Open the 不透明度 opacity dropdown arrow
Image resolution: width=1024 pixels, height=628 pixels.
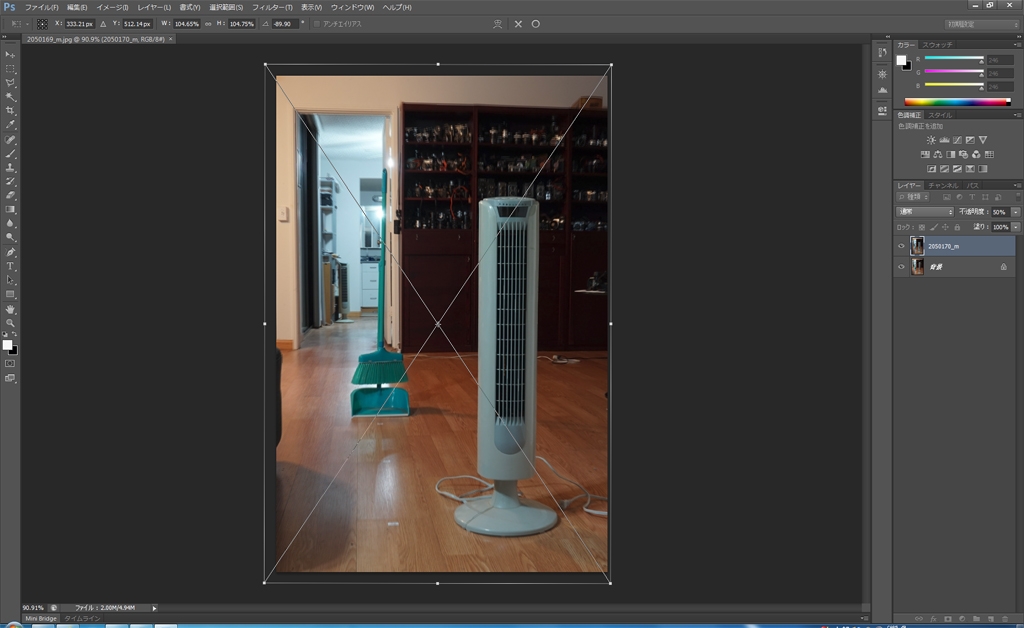(x=1016, y=212)
